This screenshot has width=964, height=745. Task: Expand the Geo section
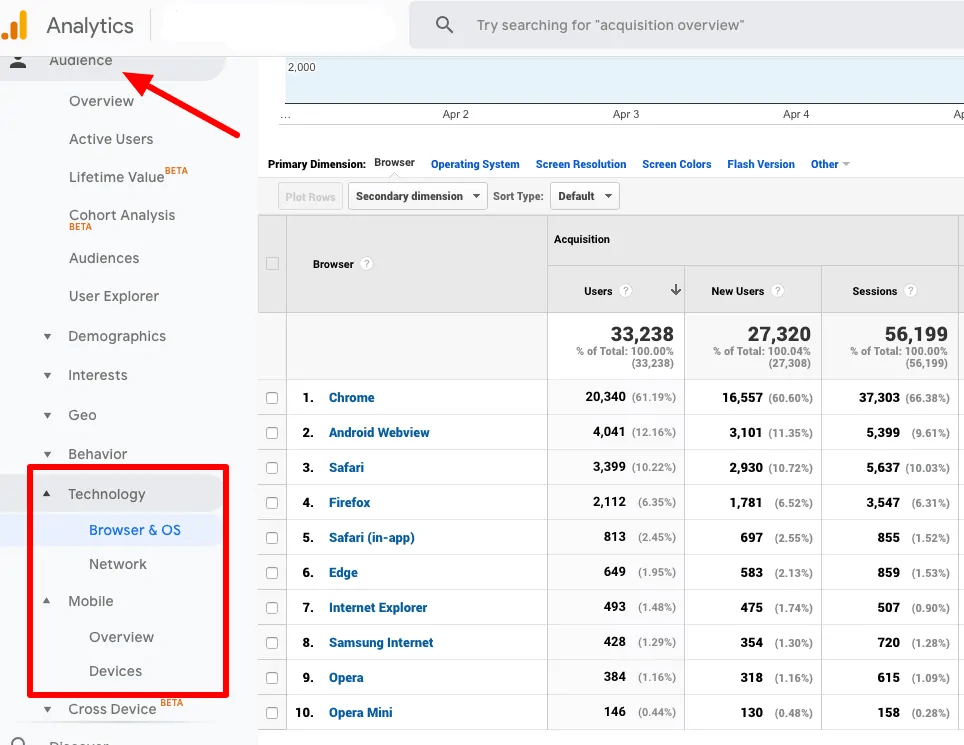pos(47,416)
